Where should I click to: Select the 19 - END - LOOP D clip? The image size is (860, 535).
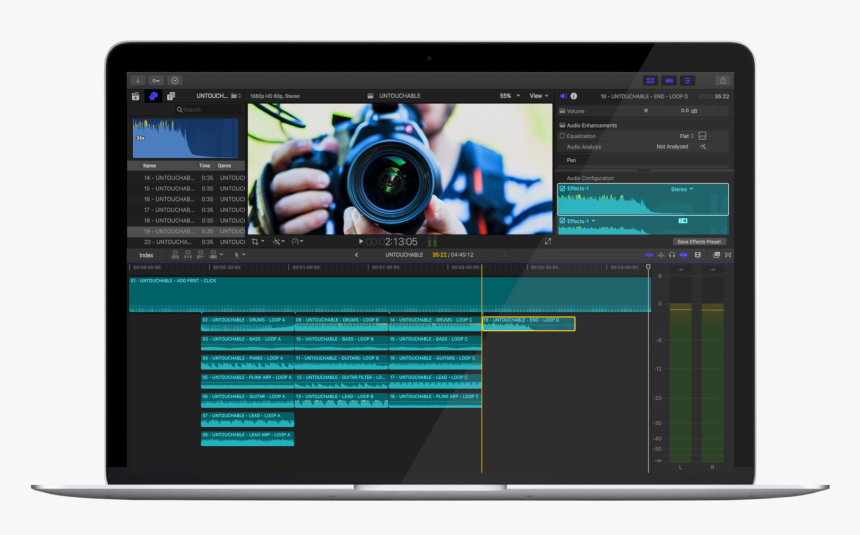(x=529, y=324)
